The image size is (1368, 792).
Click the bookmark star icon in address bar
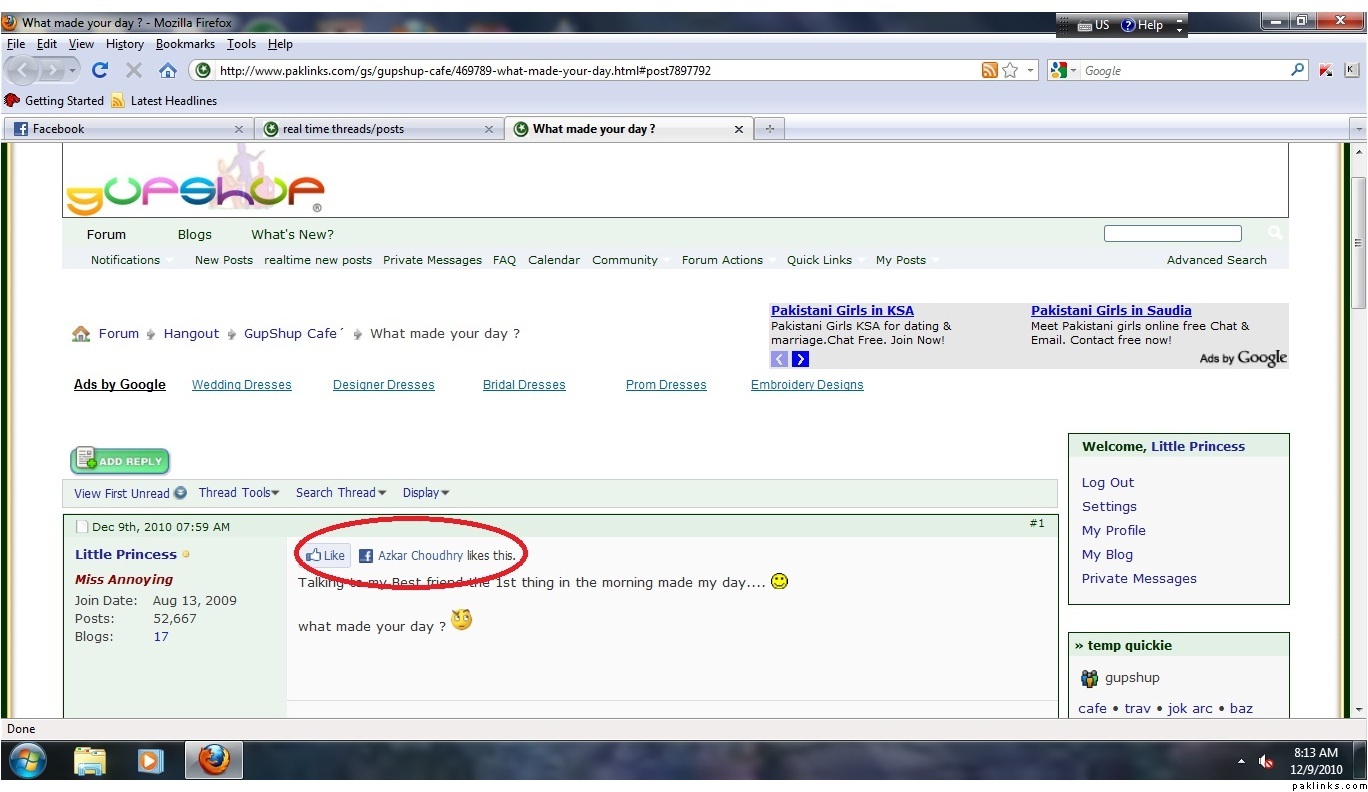(1010, 70)
